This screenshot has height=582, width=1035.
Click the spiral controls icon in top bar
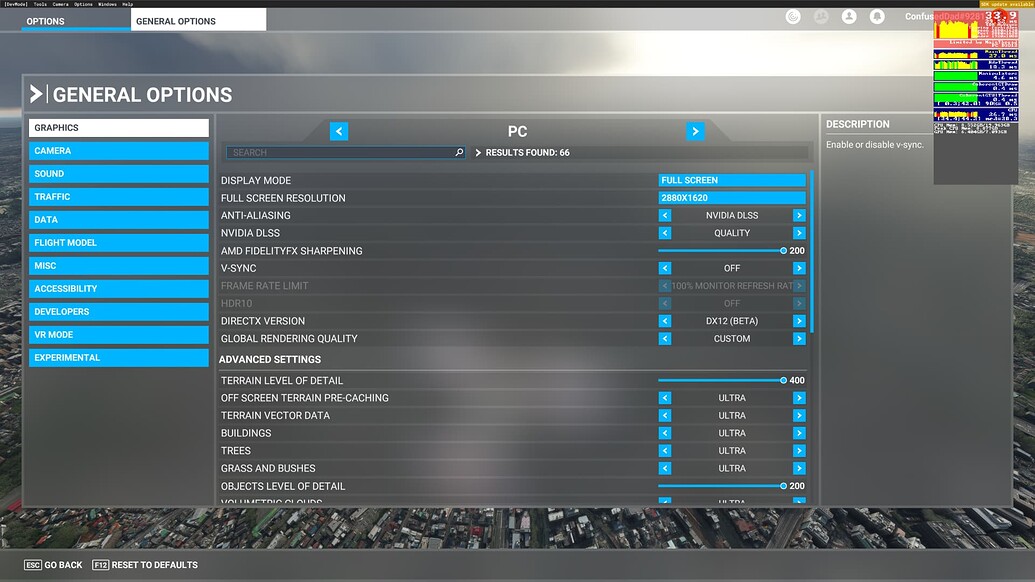coord(793,16)
